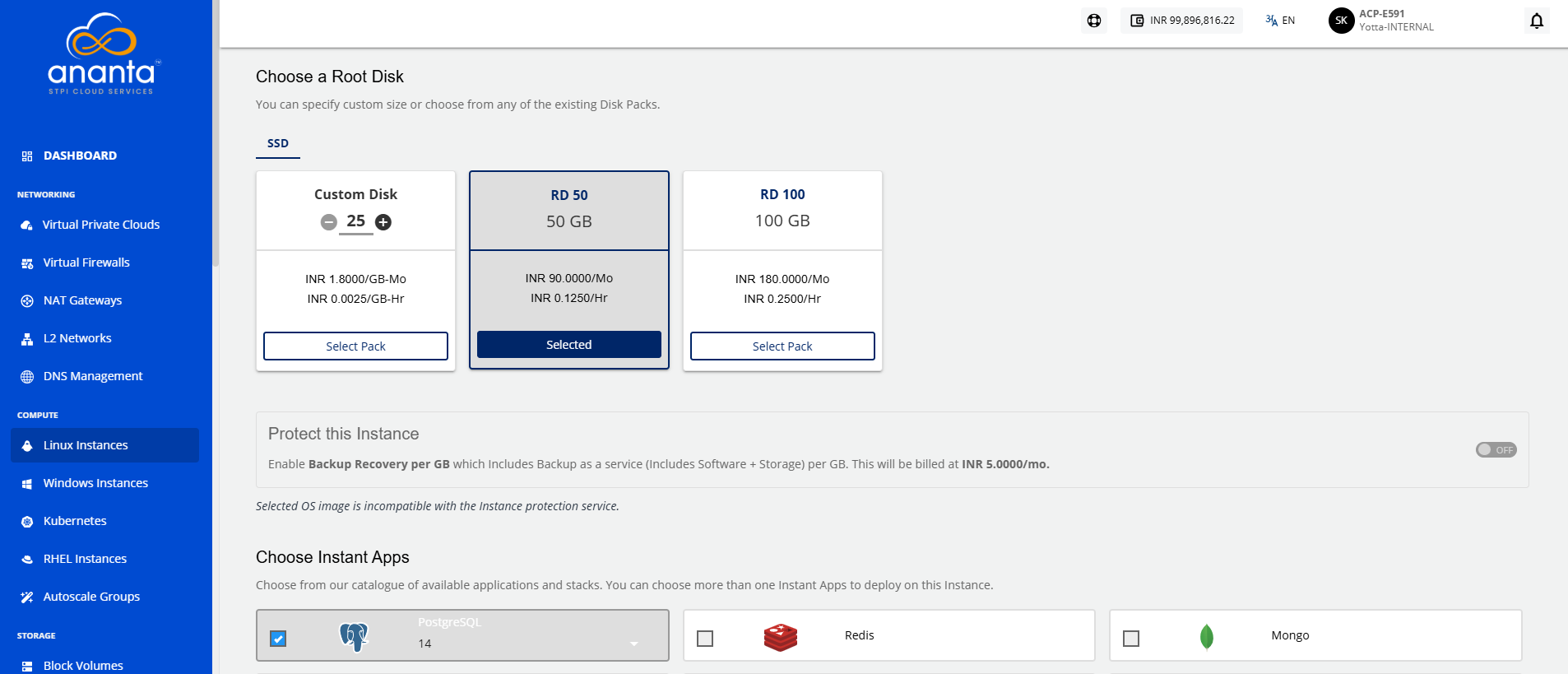Image resolution: width=1568 pixels, height=674 pixels.
Task: Click the Redis stack icon
Action: pyautogui.click(x=781, y=637)
